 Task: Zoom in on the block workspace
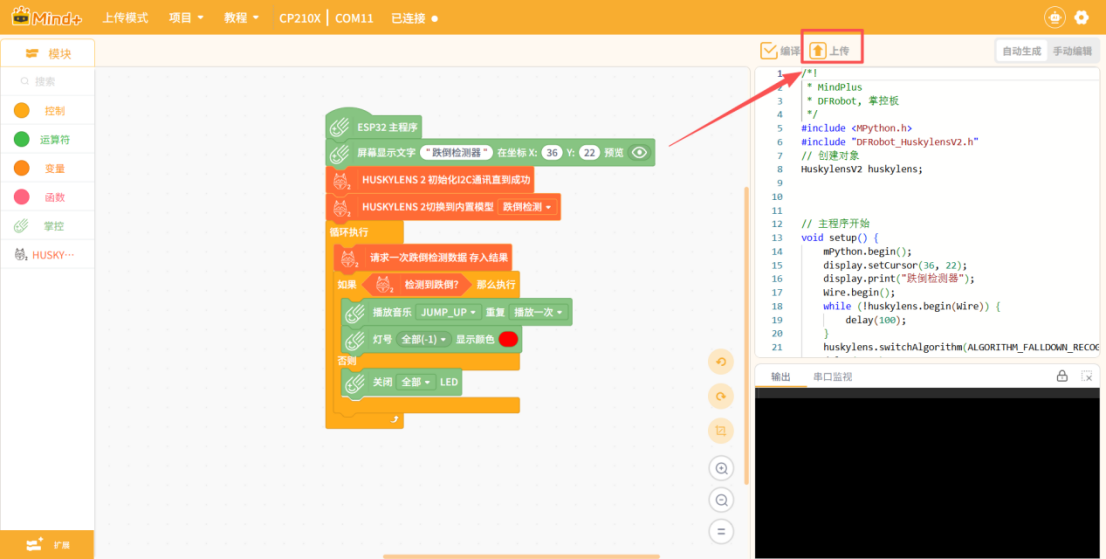coord(720,467)
